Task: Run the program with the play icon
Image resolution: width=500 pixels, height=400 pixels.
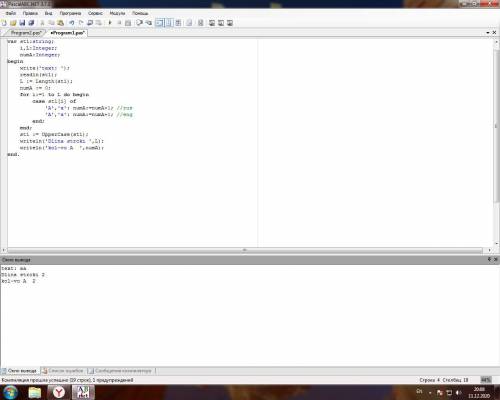Action: 110,23
